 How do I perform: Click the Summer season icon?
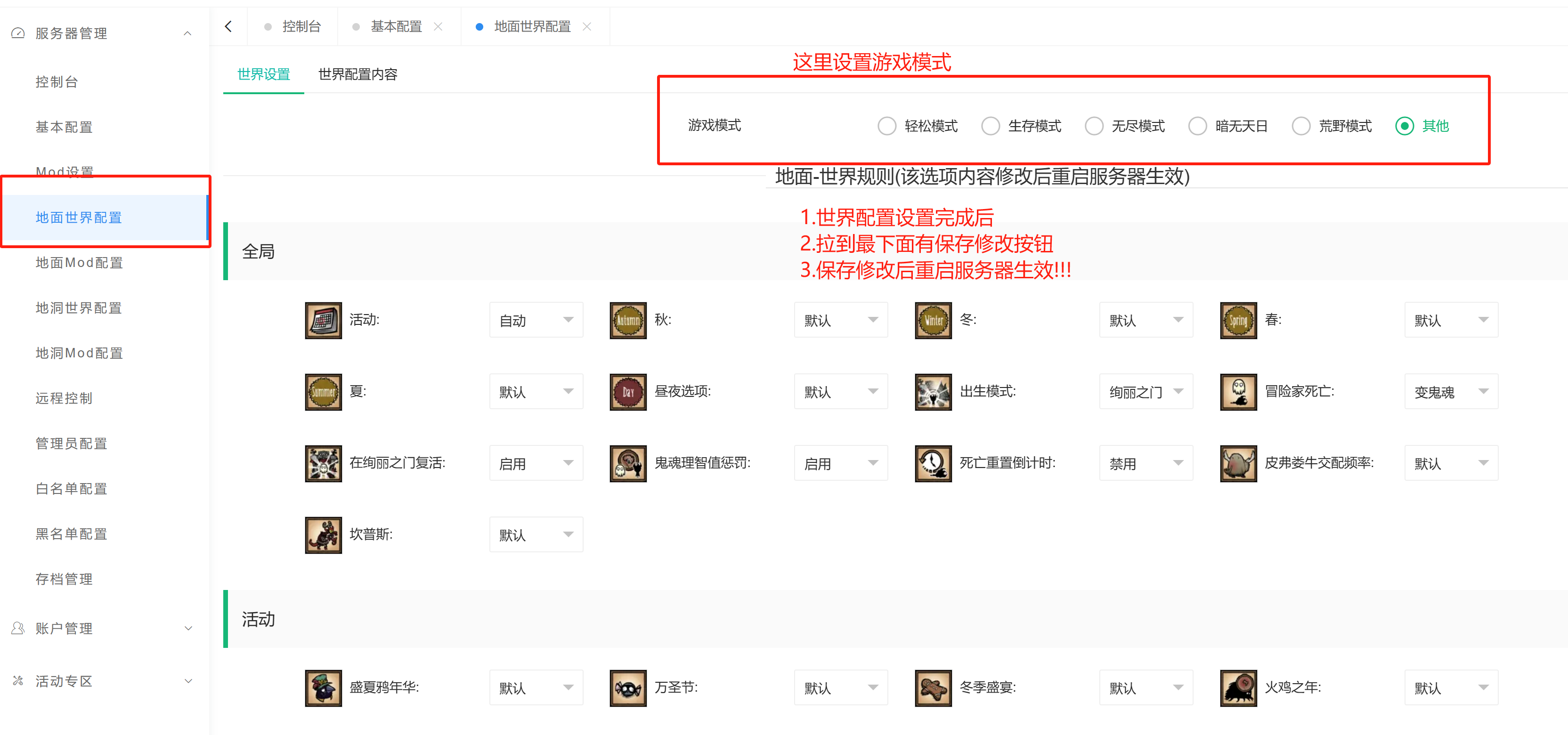tap(323, 392)
